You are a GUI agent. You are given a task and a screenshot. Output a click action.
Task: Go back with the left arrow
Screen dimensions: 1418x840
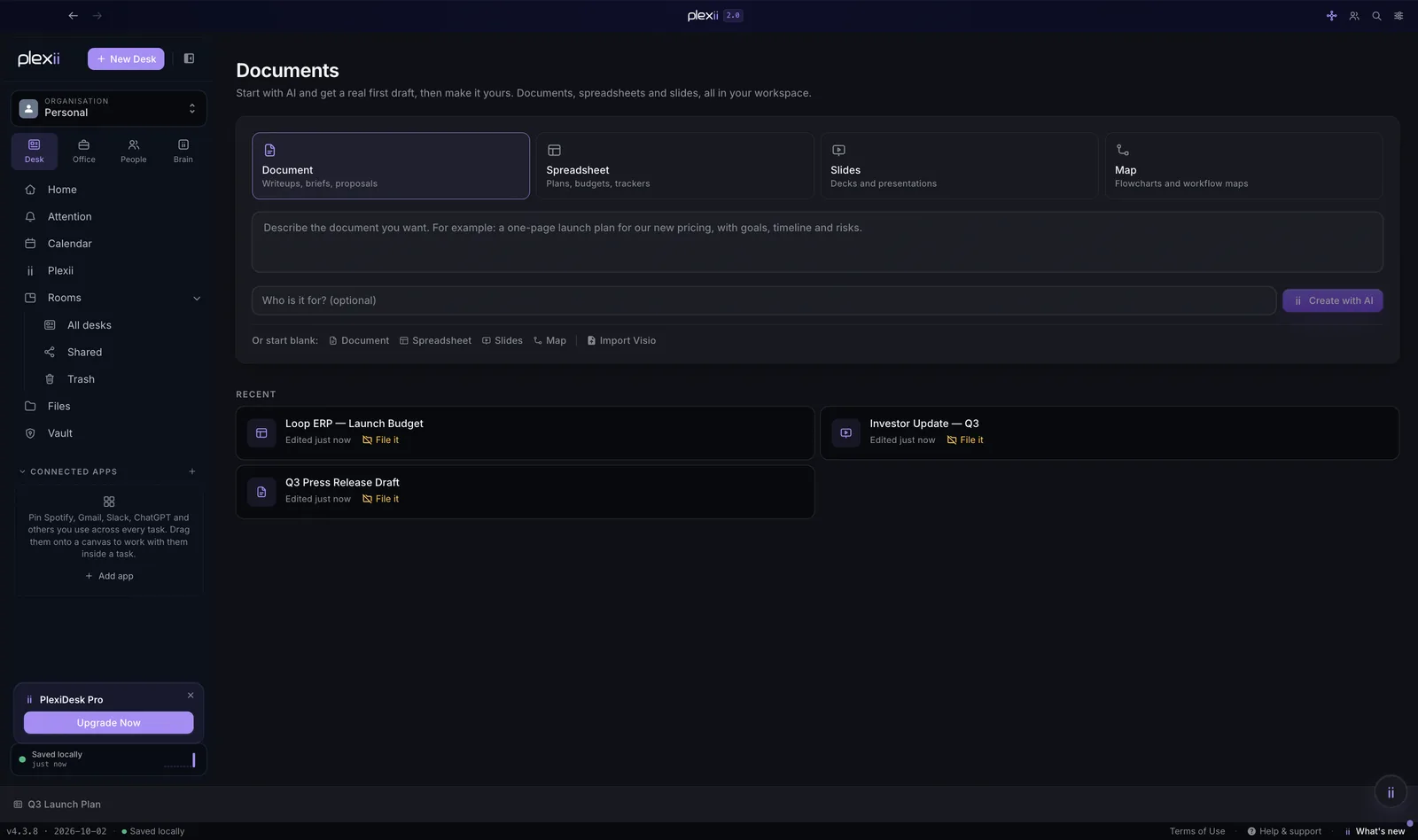(x=74, y=15)
